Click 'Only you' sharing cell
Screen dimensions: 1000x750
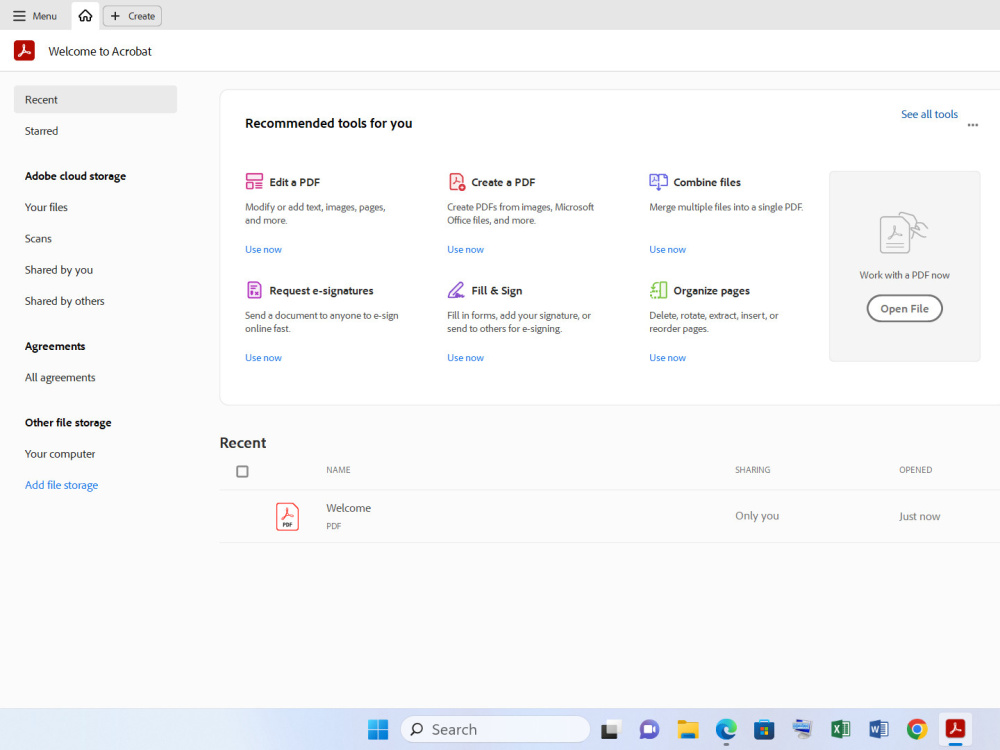coord(757,516)
